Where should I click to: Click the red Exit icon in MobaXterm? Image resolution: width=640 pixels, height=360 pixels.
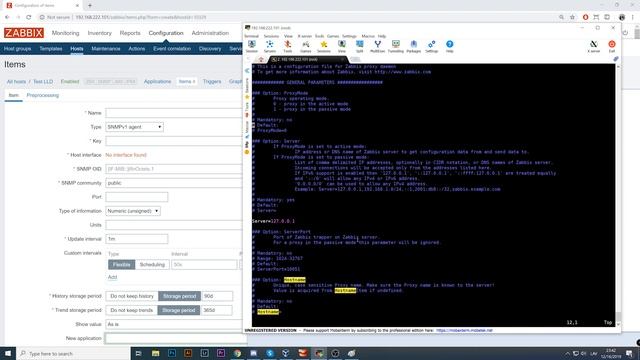point(611,46)
